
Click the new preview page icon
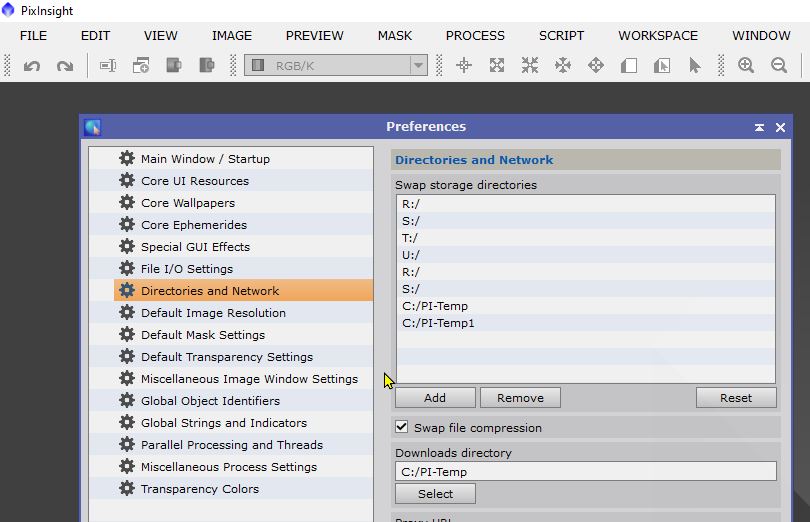629,66
